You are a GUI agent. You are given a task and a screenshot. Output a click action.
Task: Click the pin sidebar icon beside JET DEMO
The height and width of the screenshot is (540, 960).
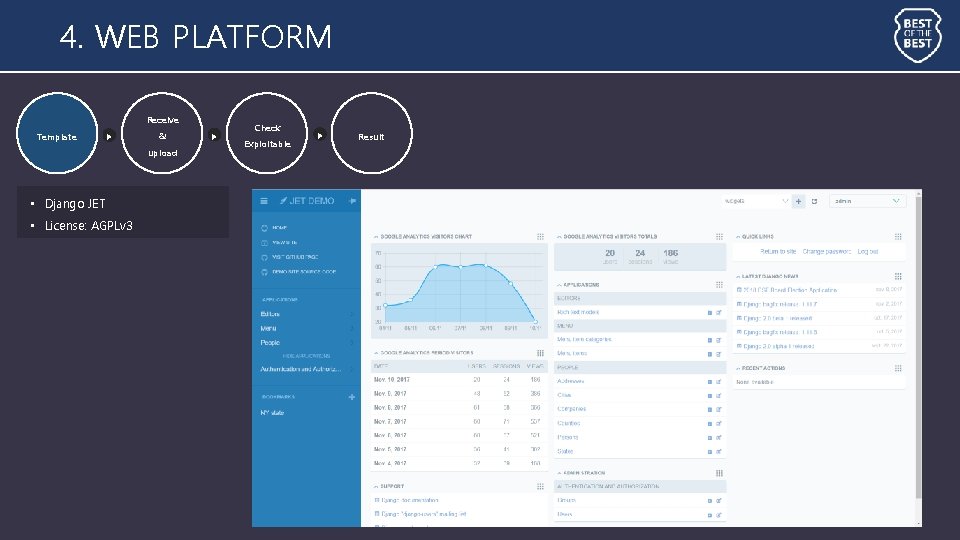coord(352,201)
